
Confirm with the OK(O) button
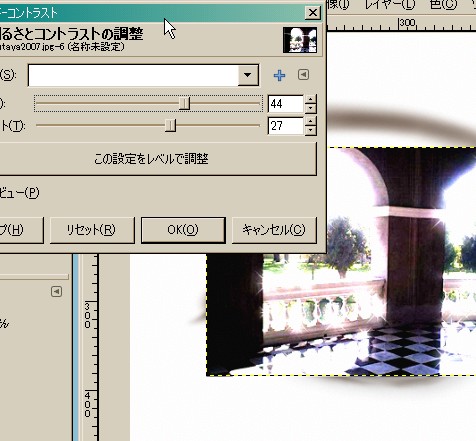click(x=183, y=230)
